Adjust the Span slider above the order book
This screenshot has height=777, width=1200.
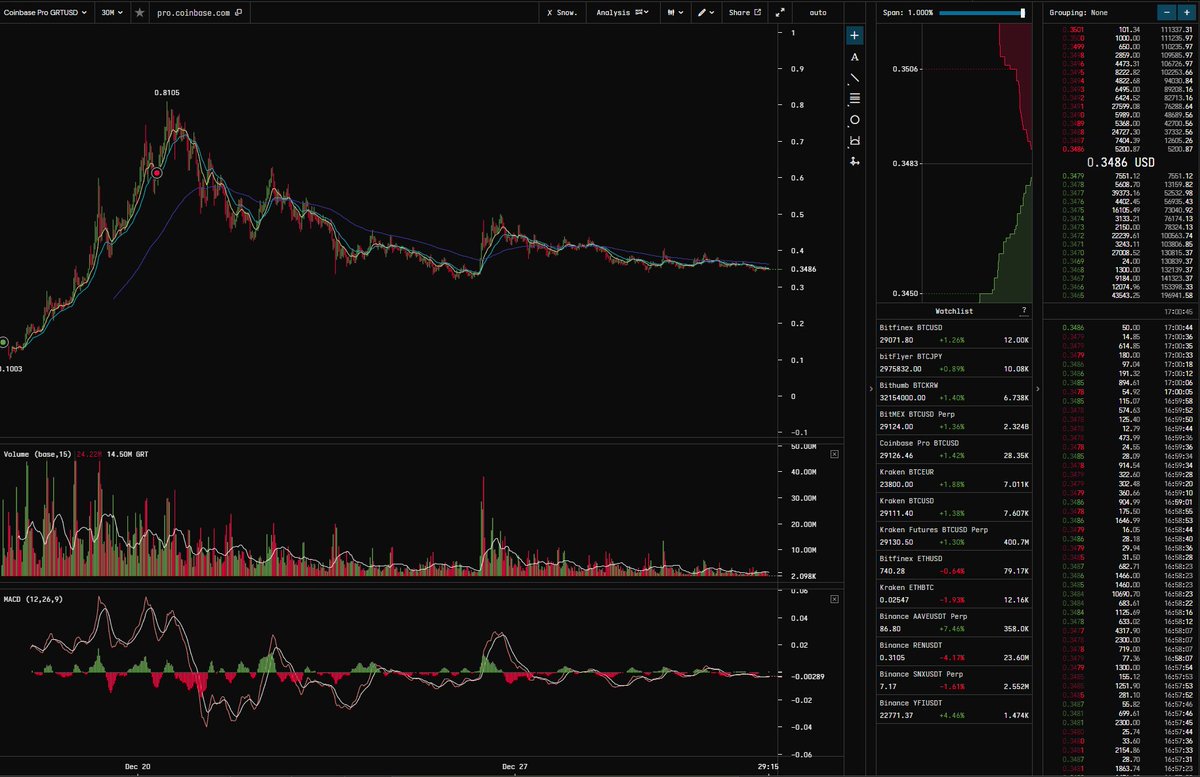pos(1021,13)
